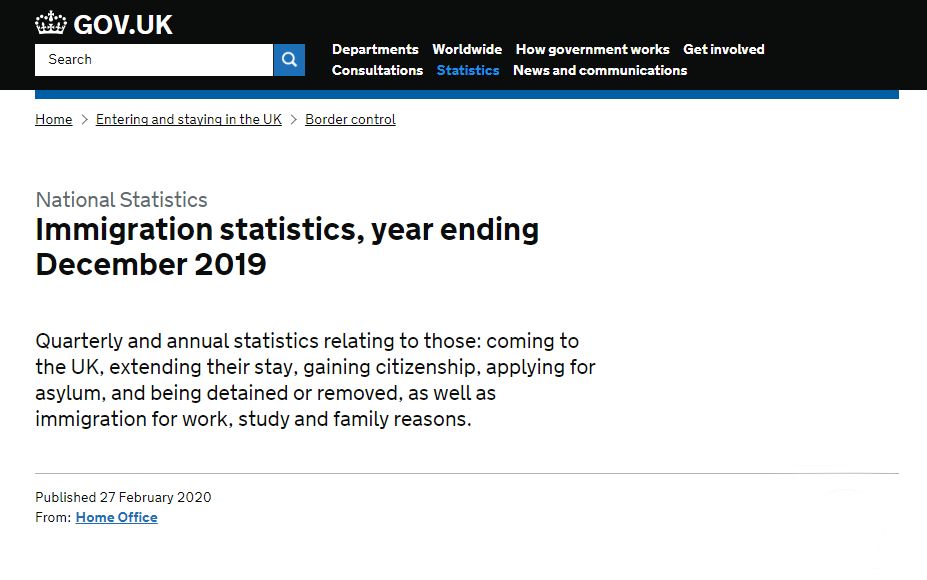Visit the Home Office organisation link
This screenshot has height=580, width=927.
pyautogui.click(x=116, y=517)
